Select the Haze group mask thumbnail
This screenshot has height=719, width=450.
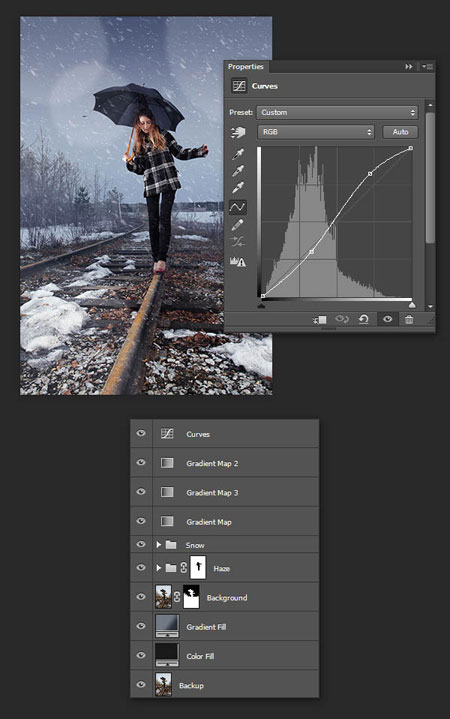click(198, 568)
